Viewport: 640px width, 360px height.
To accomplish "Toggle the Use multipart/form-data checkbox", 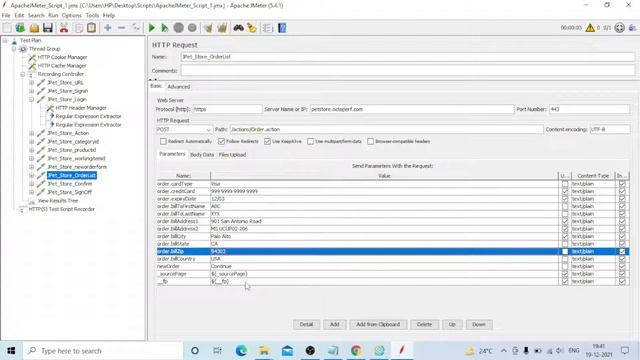I will [x=311, y=141].
